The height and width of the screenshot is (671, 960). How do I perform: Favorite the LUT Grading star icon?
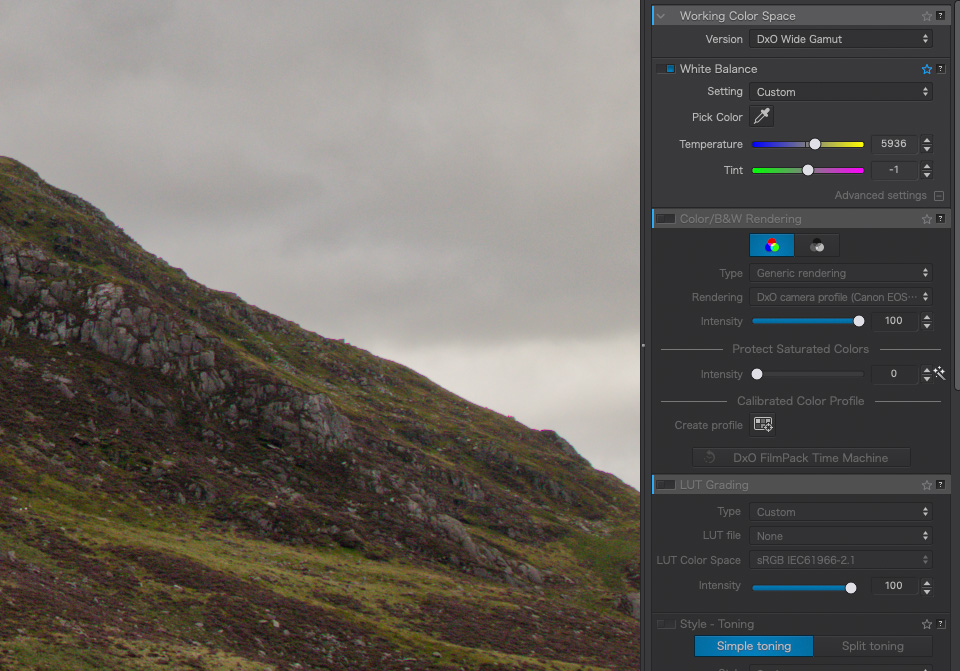[926, 485]
